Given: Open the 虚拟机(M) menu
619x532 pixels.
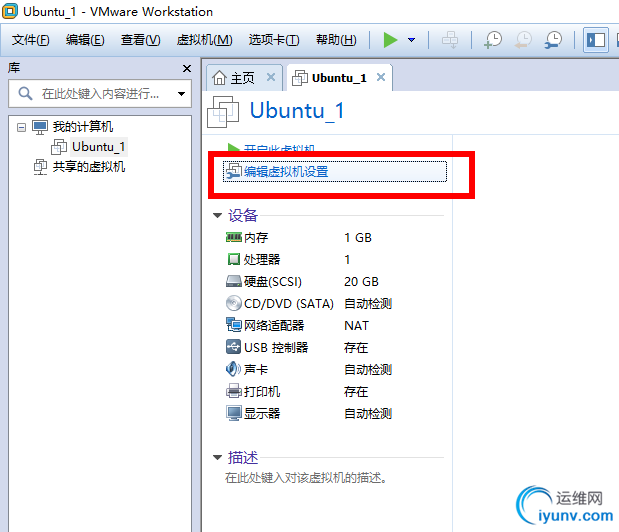Looking at the screenshot, I should click(x=204, y=40).
